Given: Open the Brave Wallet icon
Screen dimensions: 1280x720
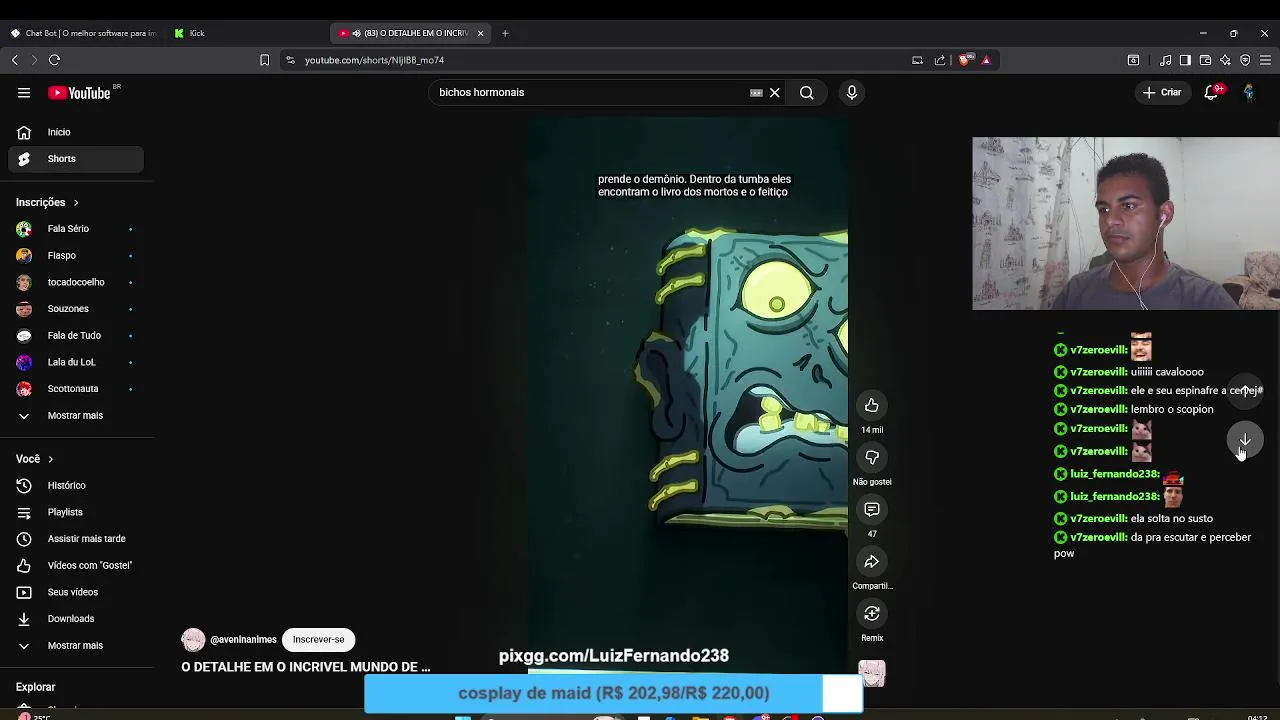Looking at the screenshot, I should [x=1205, y=60].
